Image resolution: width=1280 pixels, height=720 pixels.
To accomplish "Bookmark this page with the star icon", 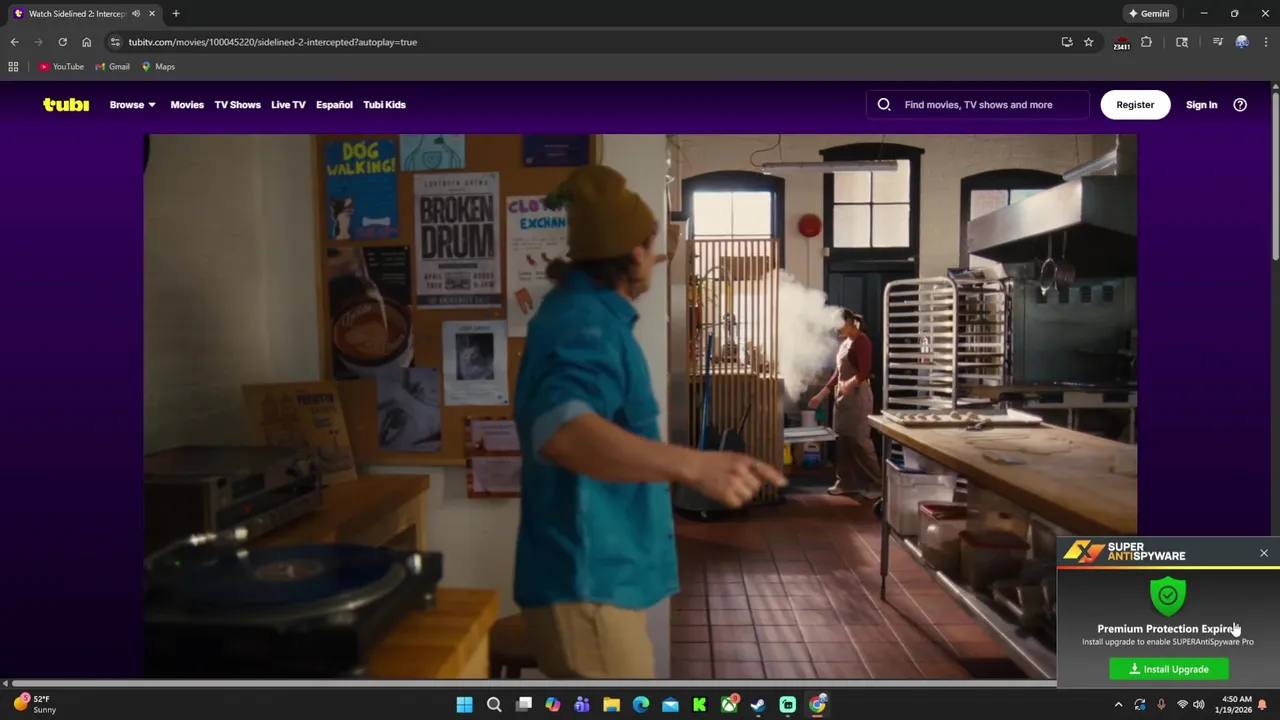I will point(1089,42).
